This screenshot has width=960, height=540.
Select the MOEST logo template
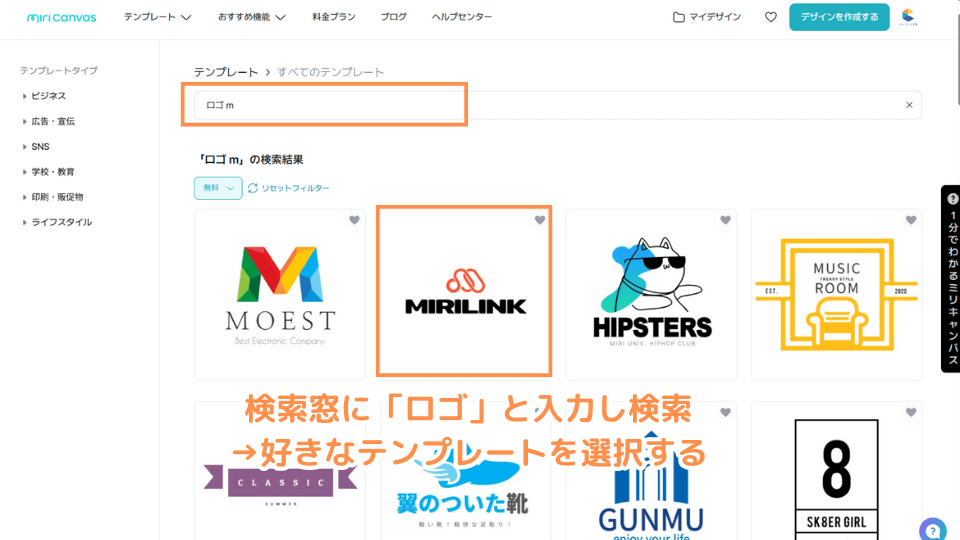pos(280,295)
